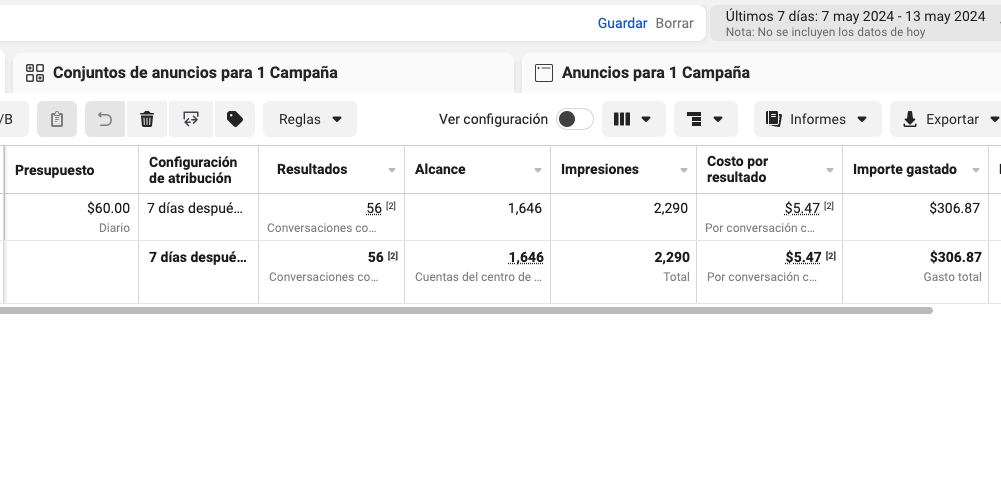Delete selection with the trash icon
This screenshot has width=1001, height=489.
(x=147, y=119)
